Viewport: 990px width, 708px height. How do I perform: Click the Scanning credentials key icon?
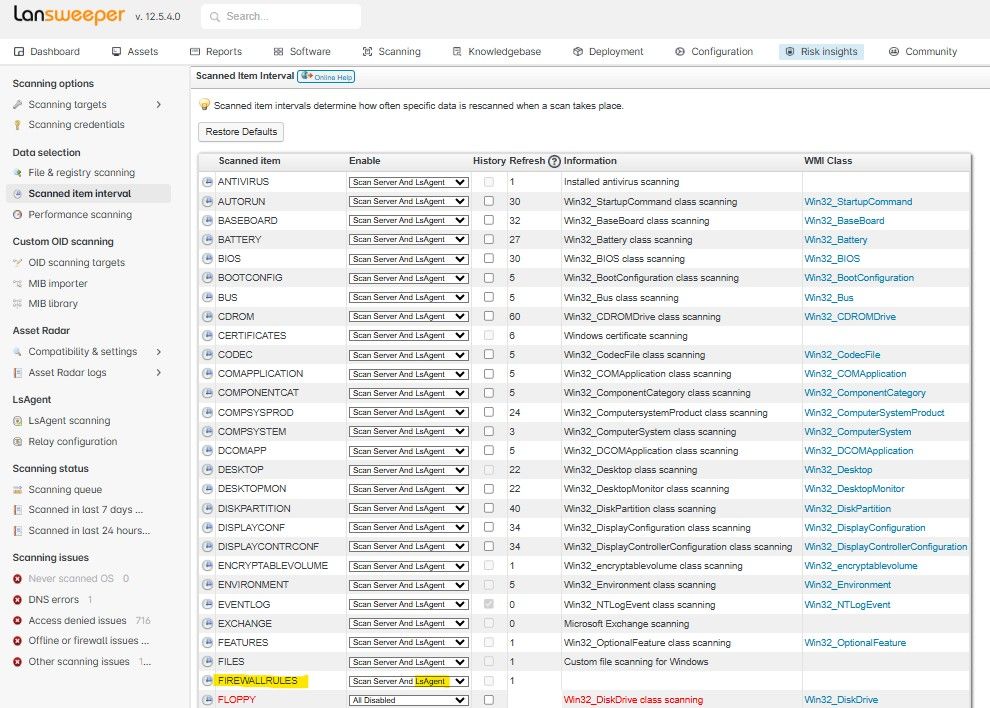point(18,125)
